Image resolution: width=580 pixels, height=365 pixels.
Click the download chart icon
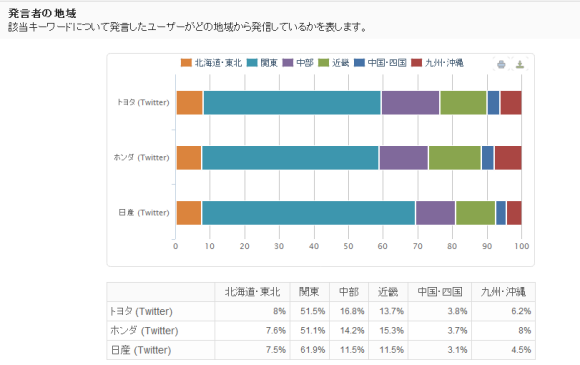click(520, 64)
